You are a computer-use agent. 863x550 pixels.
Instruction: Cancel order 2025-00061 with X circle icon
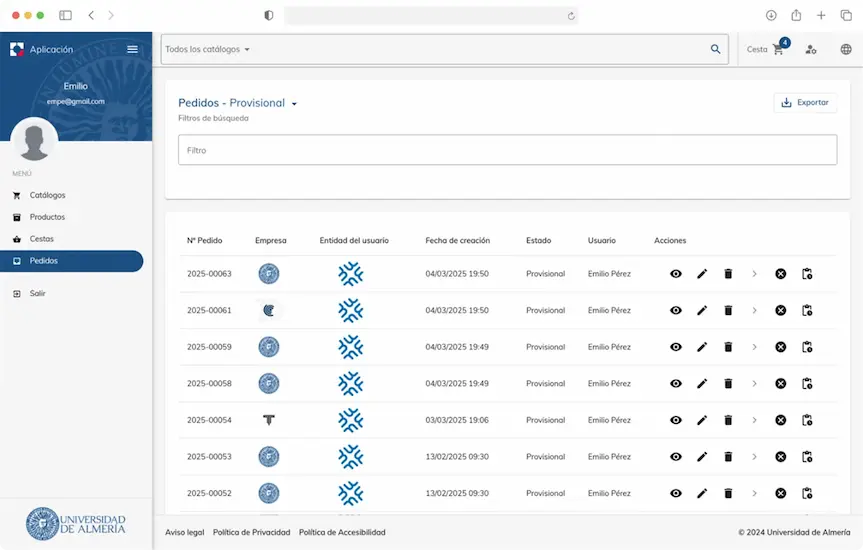click(x=780, y=311)
